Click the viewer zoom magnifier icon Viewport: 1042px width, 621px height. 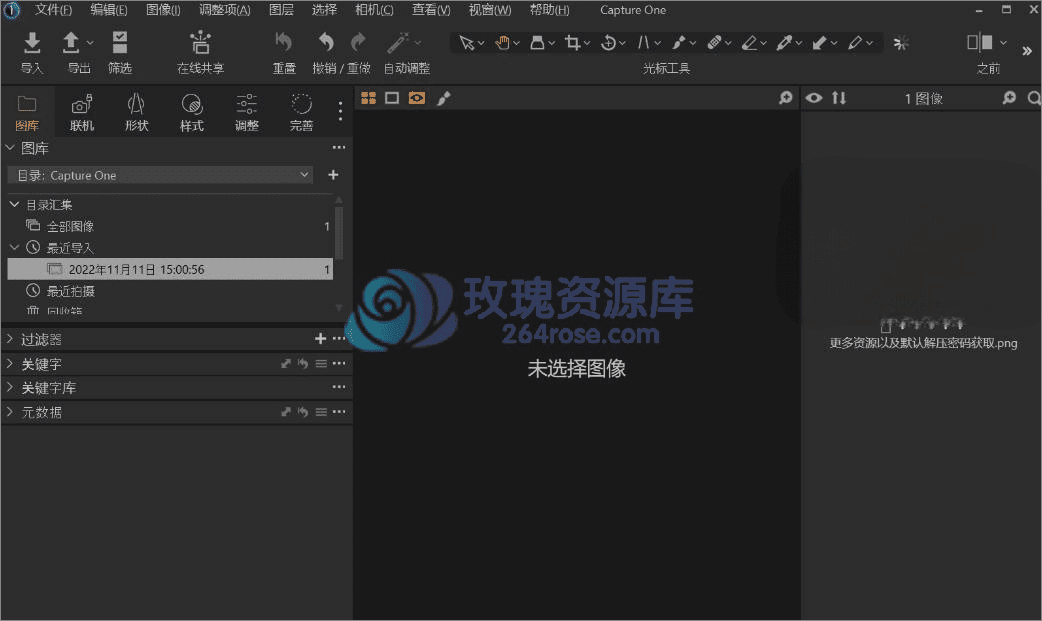[x=785, y=98]
